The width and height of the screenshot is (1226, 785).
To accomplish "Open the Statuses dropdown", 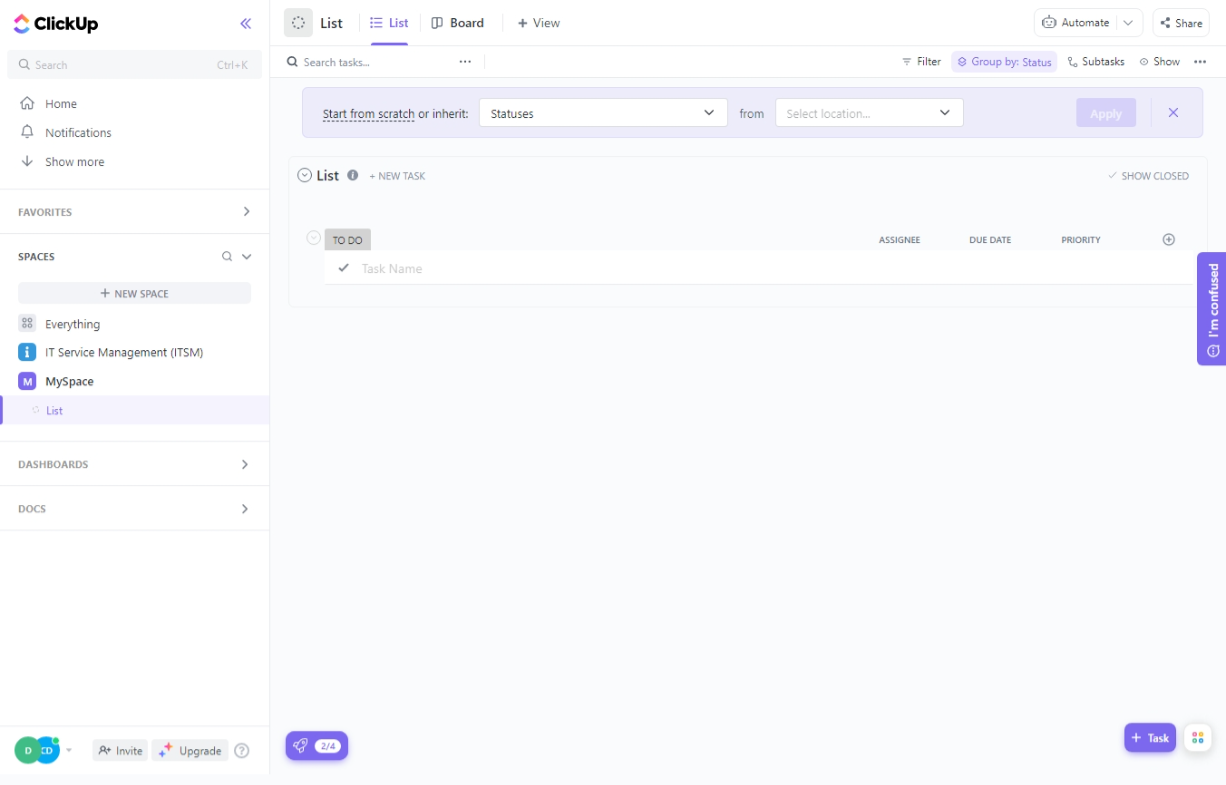I will pyautogui.click(x=603, y=113).
